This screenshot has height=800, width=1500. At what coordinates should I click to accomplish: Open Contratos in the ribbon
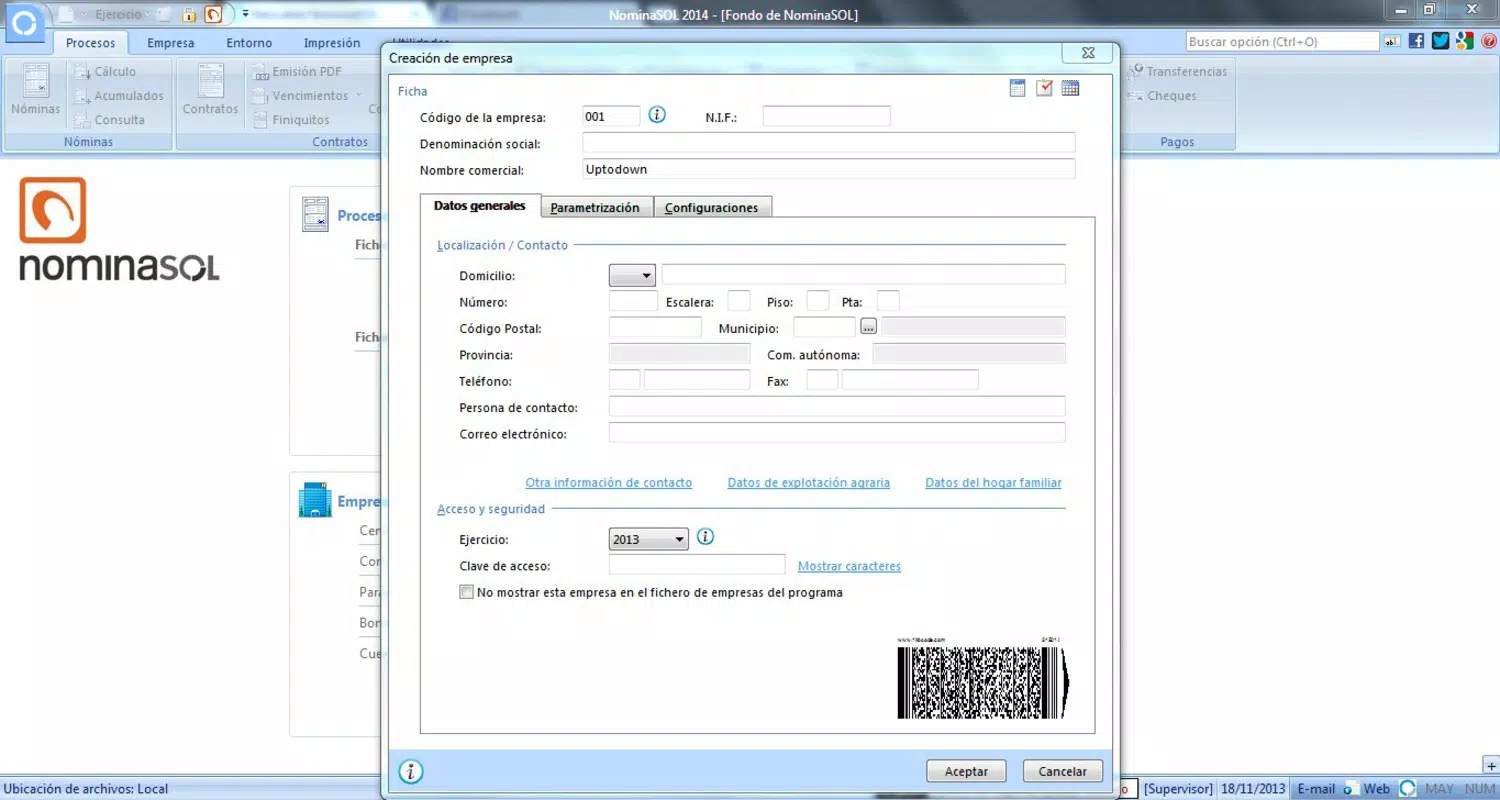click(210, 91)
